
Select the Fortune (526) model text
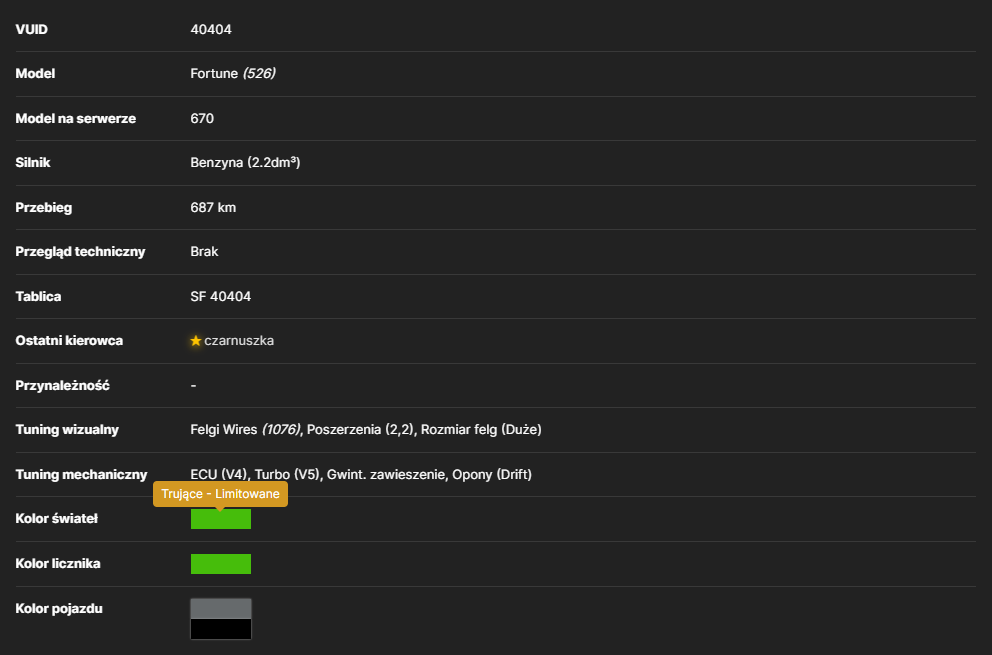pos(233,73)
